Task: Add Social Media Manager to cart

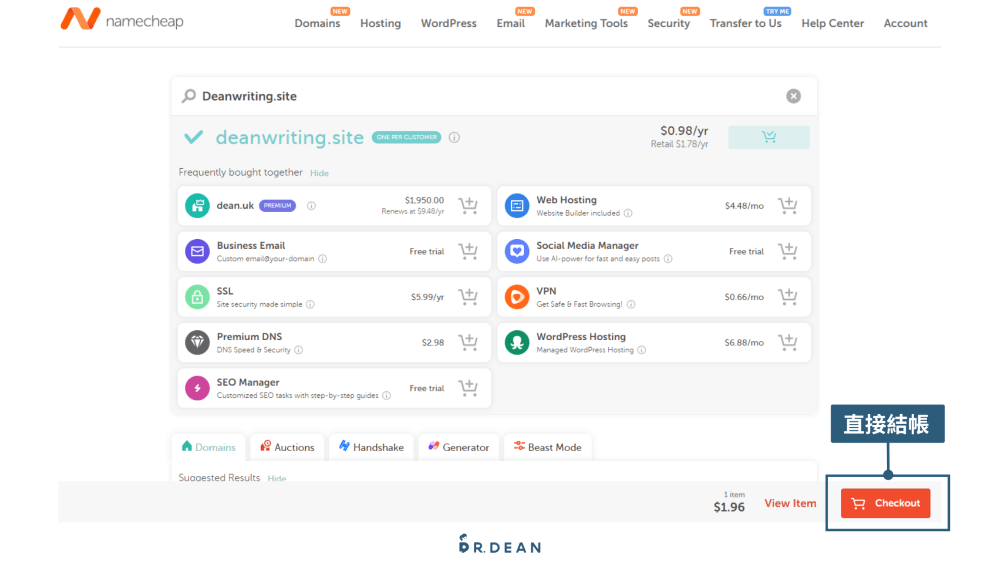Action: (x=788, y=251)
